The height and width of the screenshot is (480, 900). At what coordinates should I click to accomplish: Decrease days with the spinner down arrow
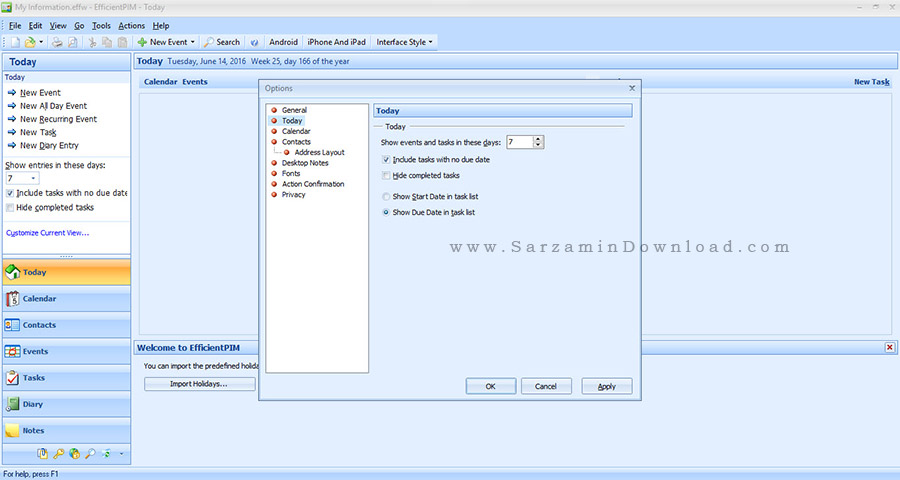click(538, 145)
